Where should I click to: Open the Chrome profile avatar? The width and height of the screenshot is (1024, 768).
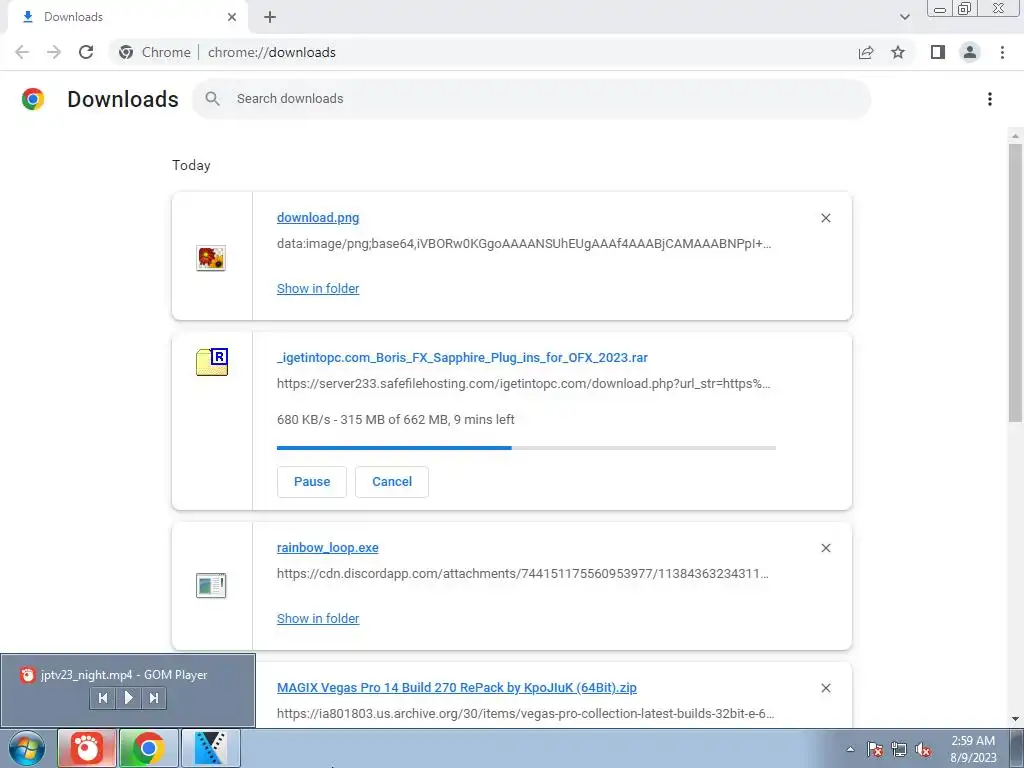pyautogui.click(x=970, y=52)
